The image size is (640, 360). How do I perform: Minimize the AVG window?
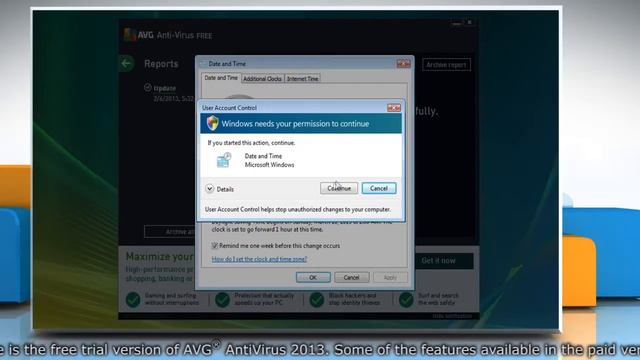click(456, 23)
